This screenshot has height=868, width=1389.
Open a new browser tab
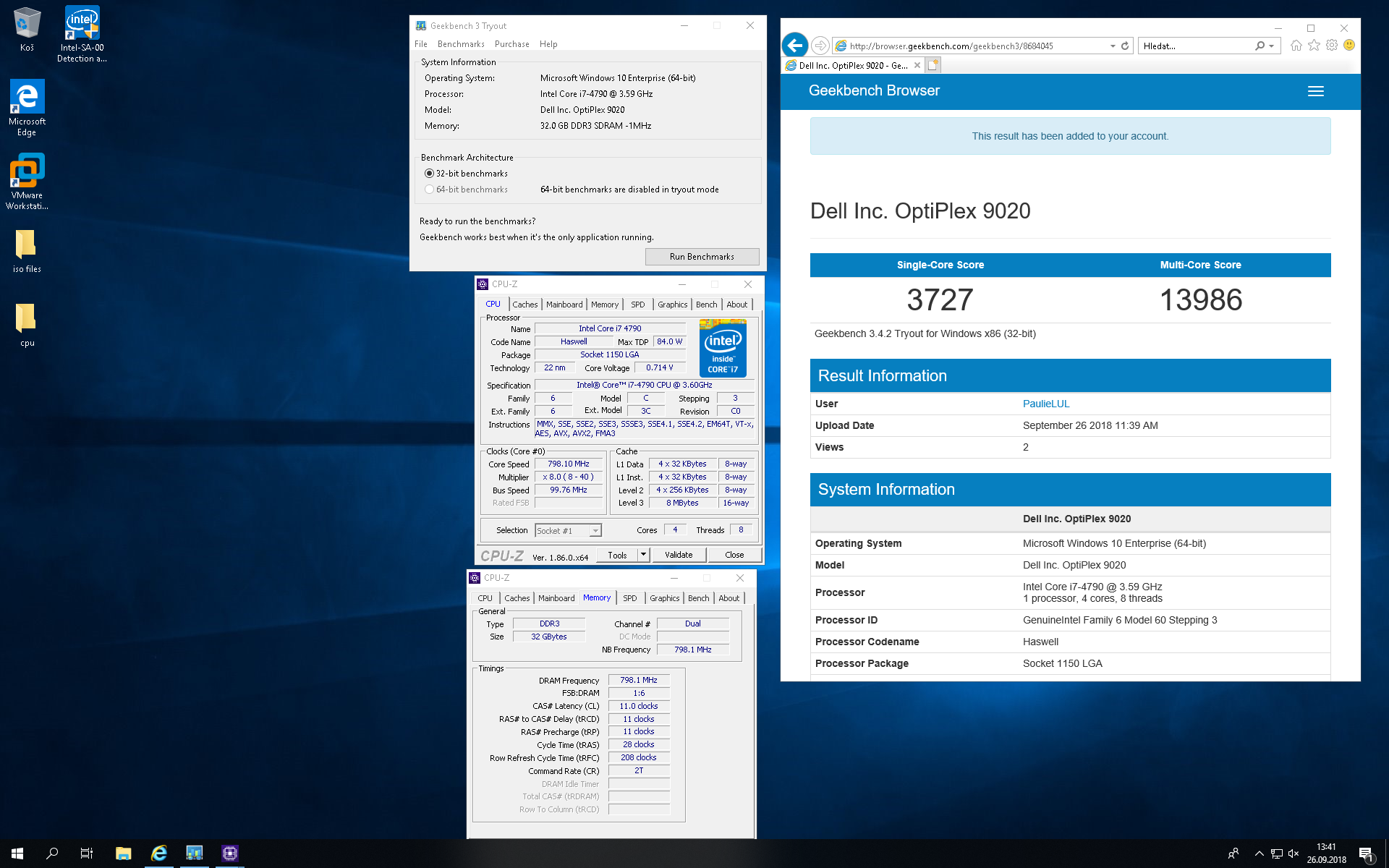[933, 65]
